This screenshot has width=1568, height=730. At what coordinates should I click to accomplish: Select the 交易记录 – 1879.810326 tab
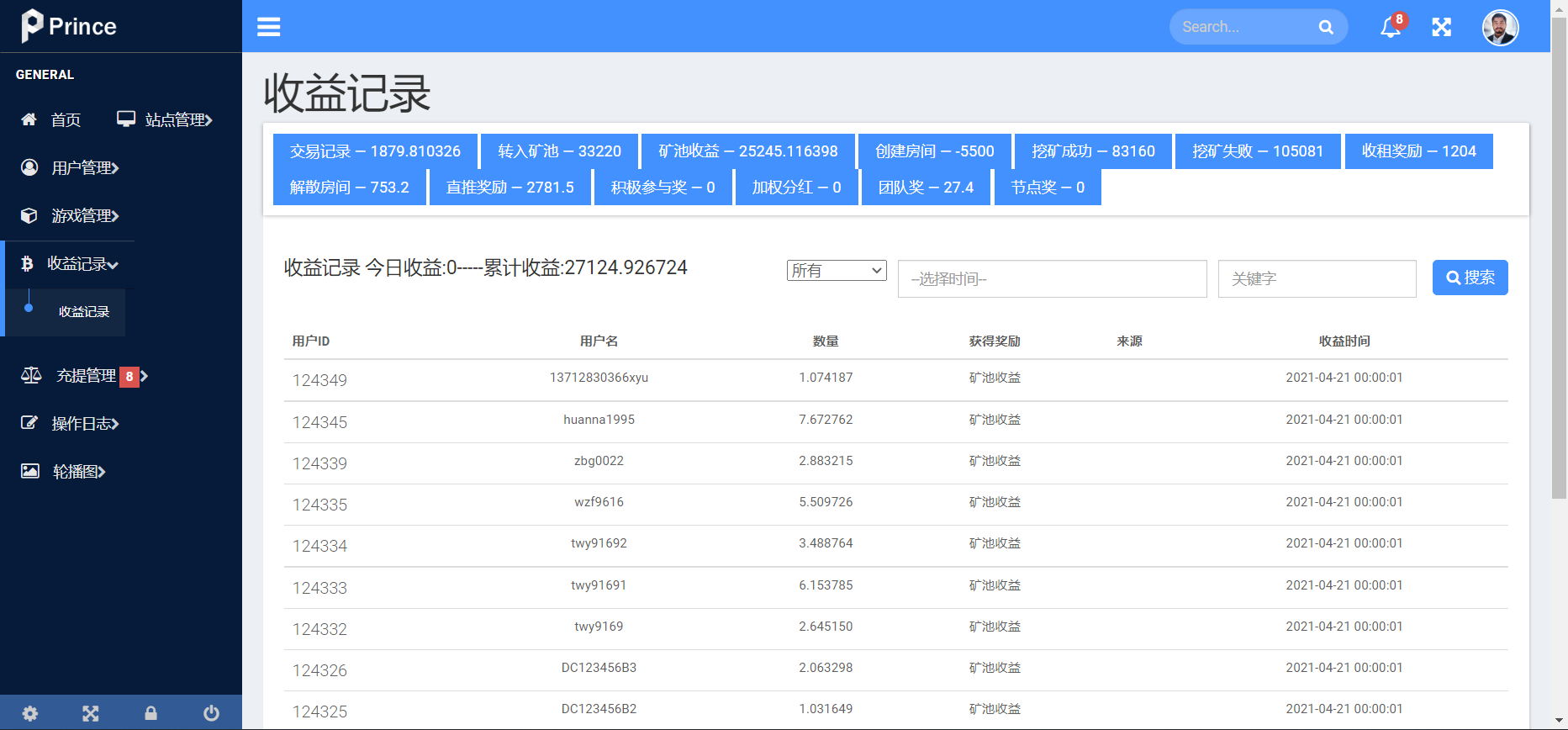click(x=375, y=151)
